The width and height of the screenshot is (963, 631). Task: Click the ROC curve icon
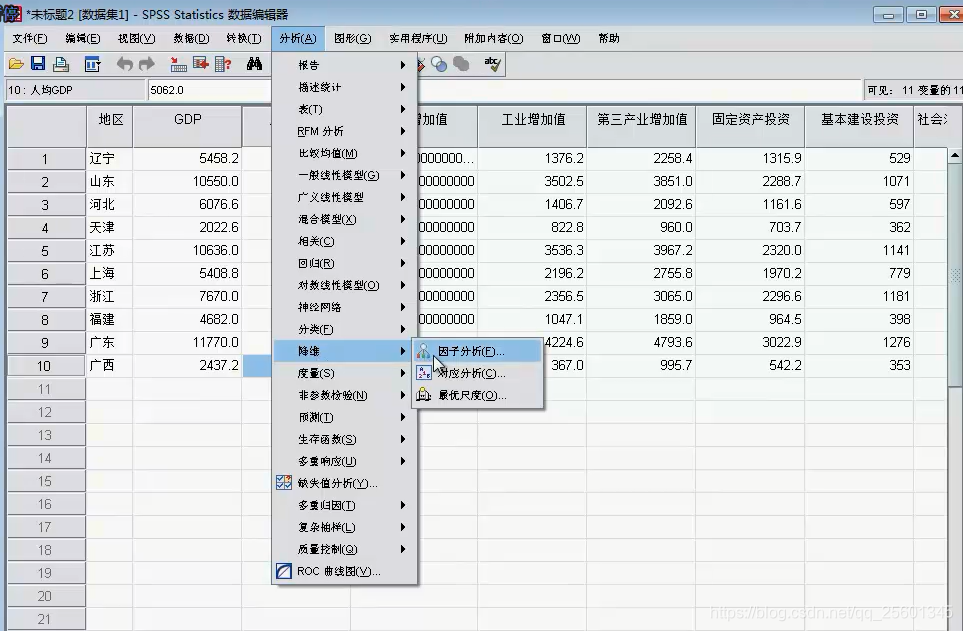click(x=284, y=571)
